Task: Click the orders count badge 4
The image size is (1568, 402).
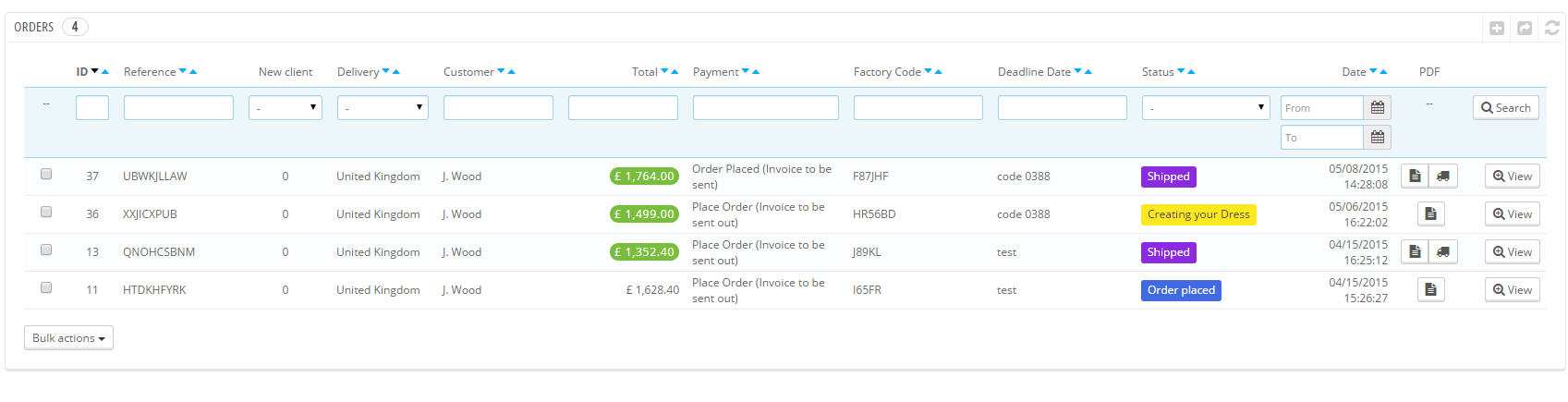Action: point(75,27)
